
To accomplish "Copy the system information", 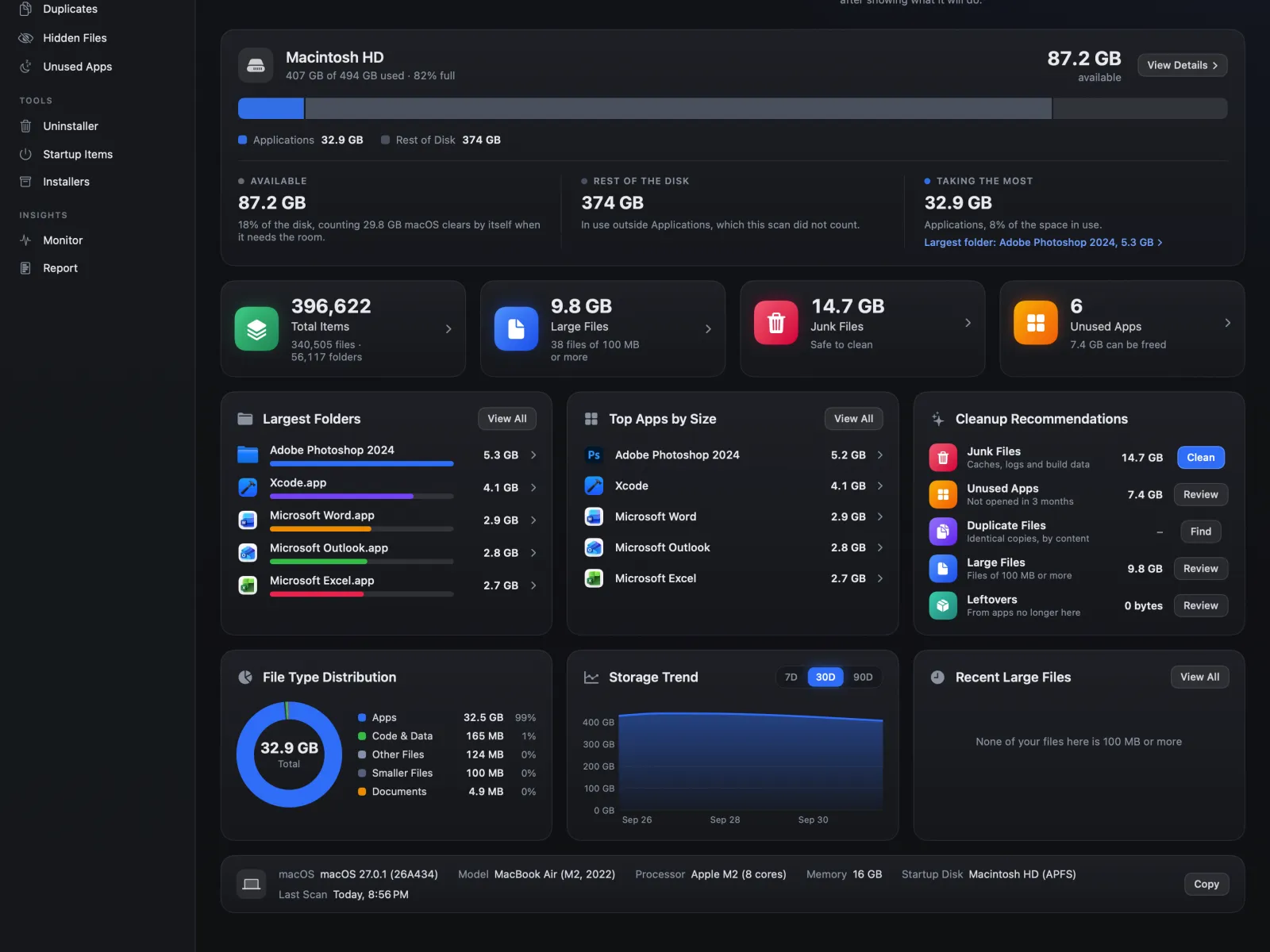I will coord(1206,884).
